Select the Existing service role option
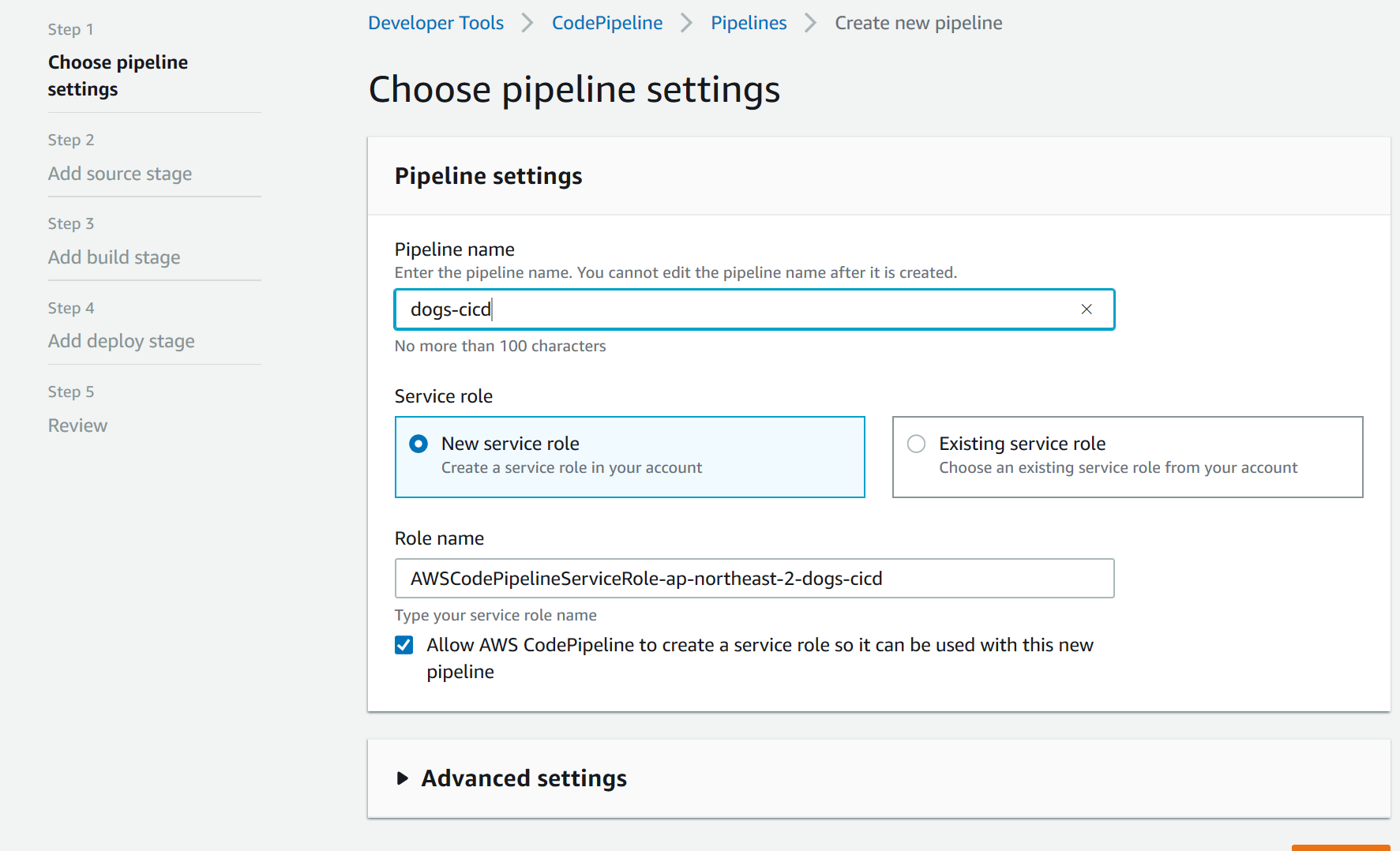Viewport: 1400px width, 851px height. tap(916, 444)
